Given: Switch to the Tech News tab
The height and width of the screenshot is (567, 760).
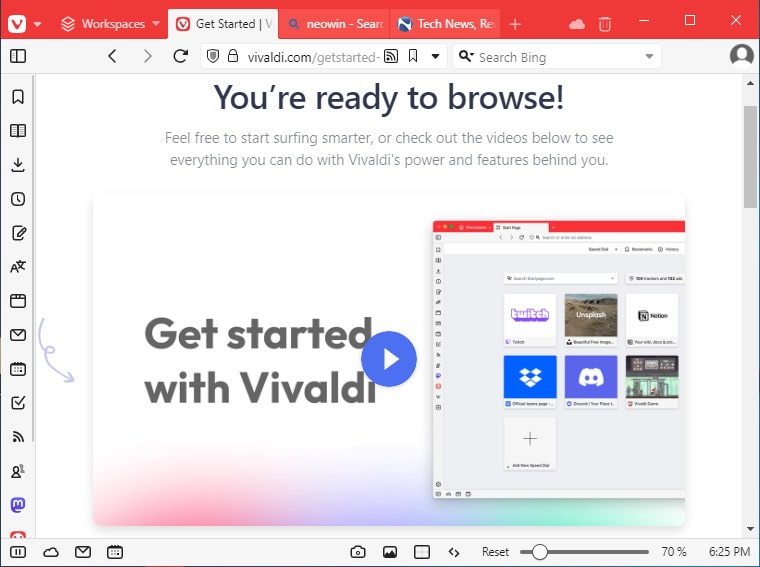Looking at the screenshot, I should pyautogui.click(x=445, y=24).
